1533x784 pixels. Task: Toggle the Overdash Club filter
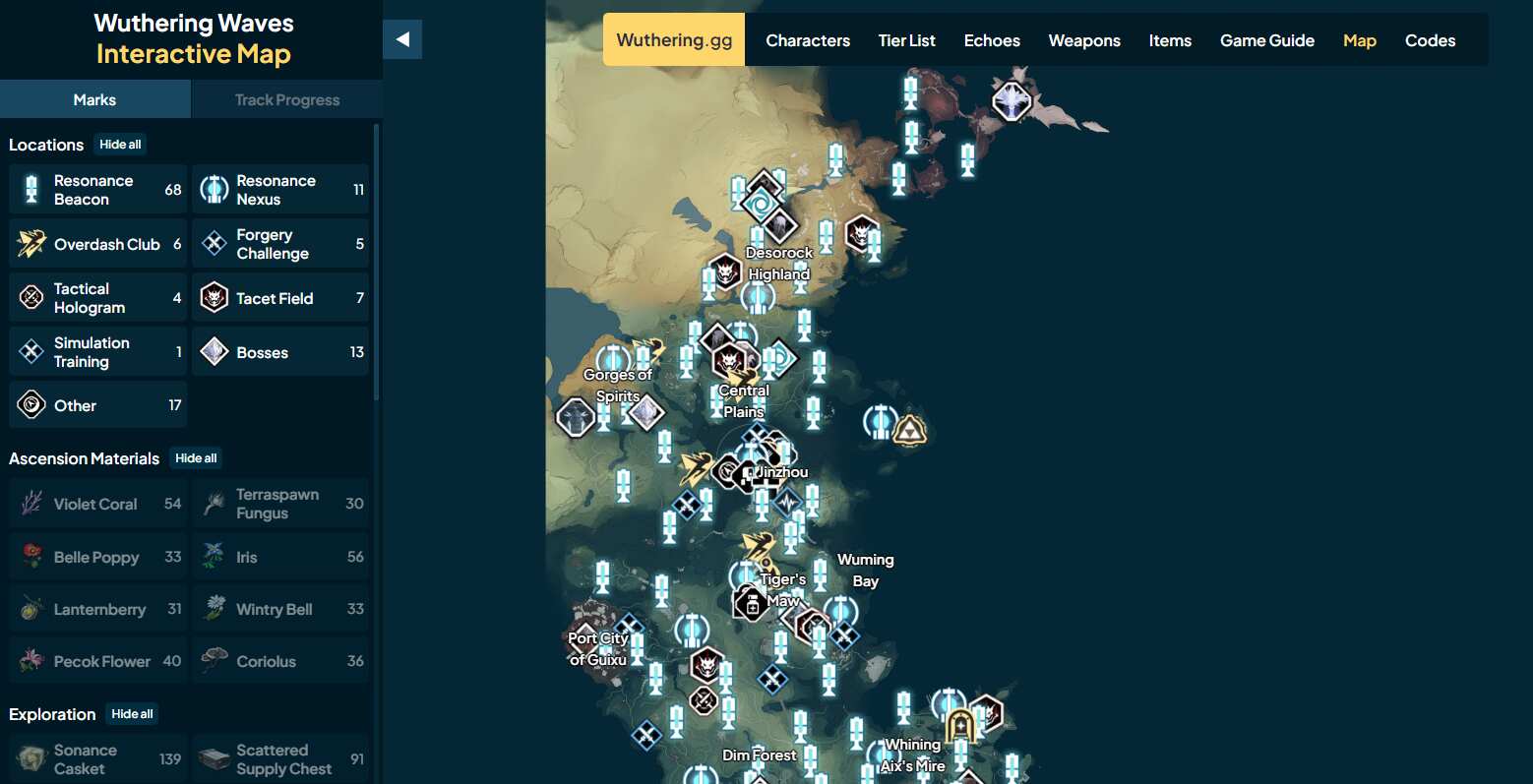97,244
